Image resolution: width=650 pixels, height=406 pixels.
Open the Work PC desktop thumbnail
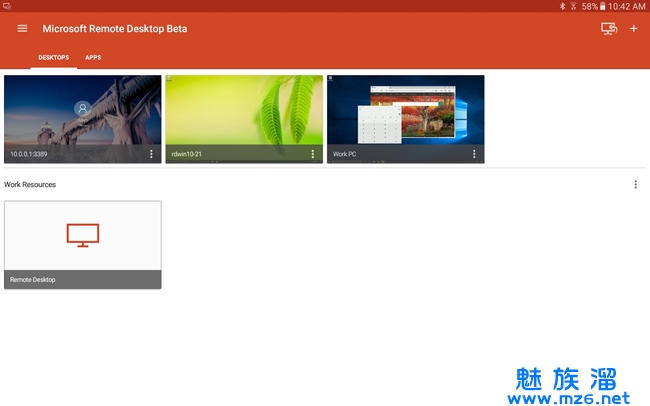click(x=405, y=110)
